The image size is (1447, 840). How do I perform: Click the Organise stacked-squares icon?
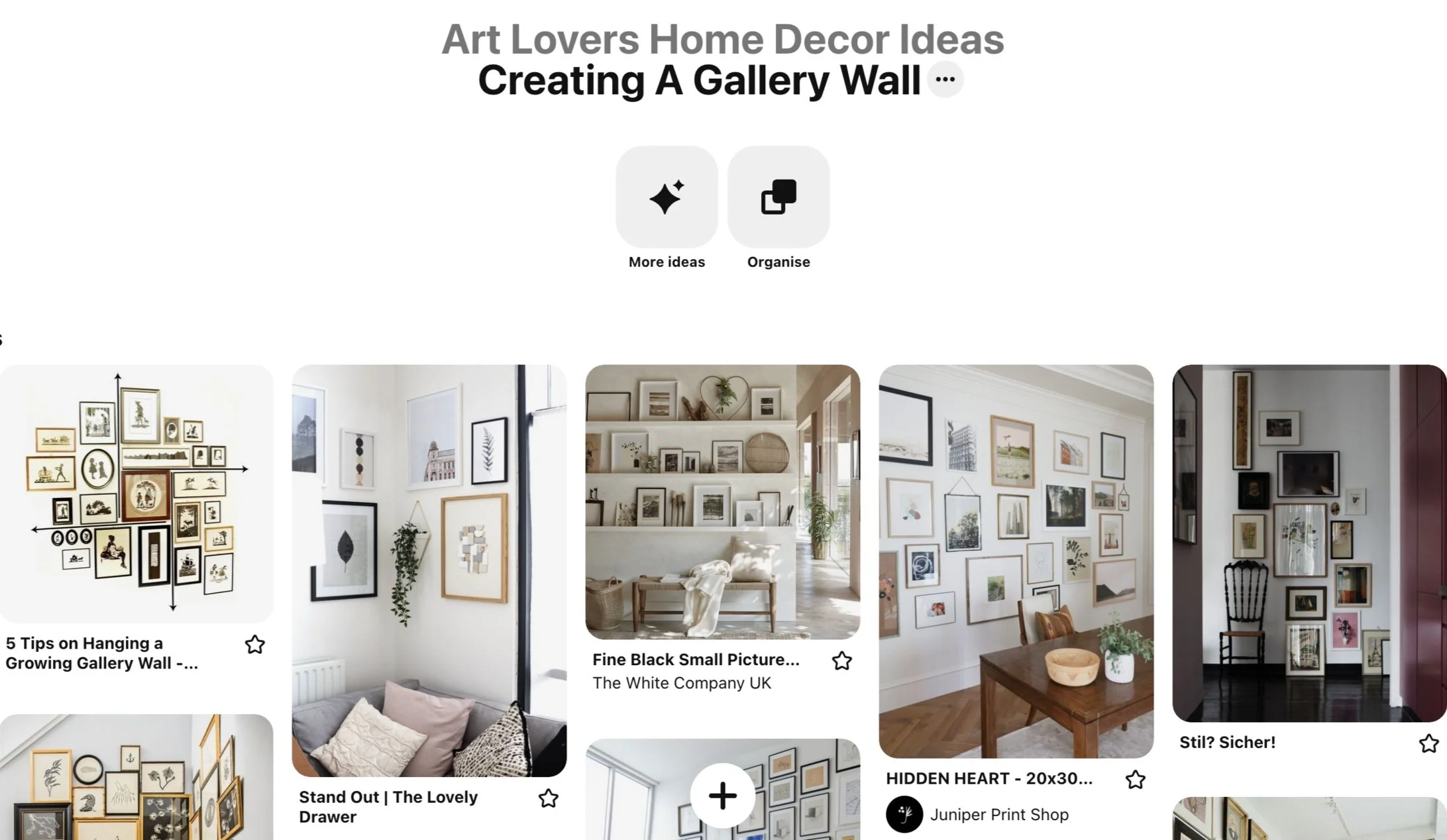click(x=778, y=197)
